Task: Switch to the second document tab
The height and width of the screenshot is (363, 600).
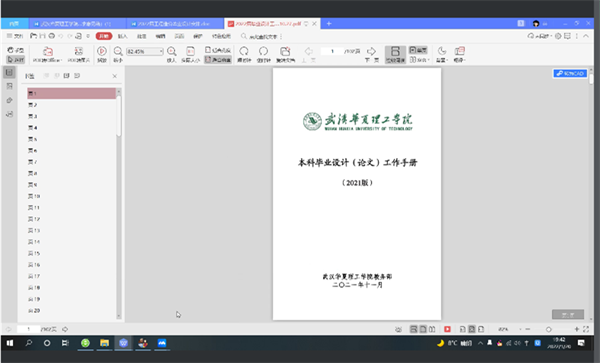Action: [174, 24]
